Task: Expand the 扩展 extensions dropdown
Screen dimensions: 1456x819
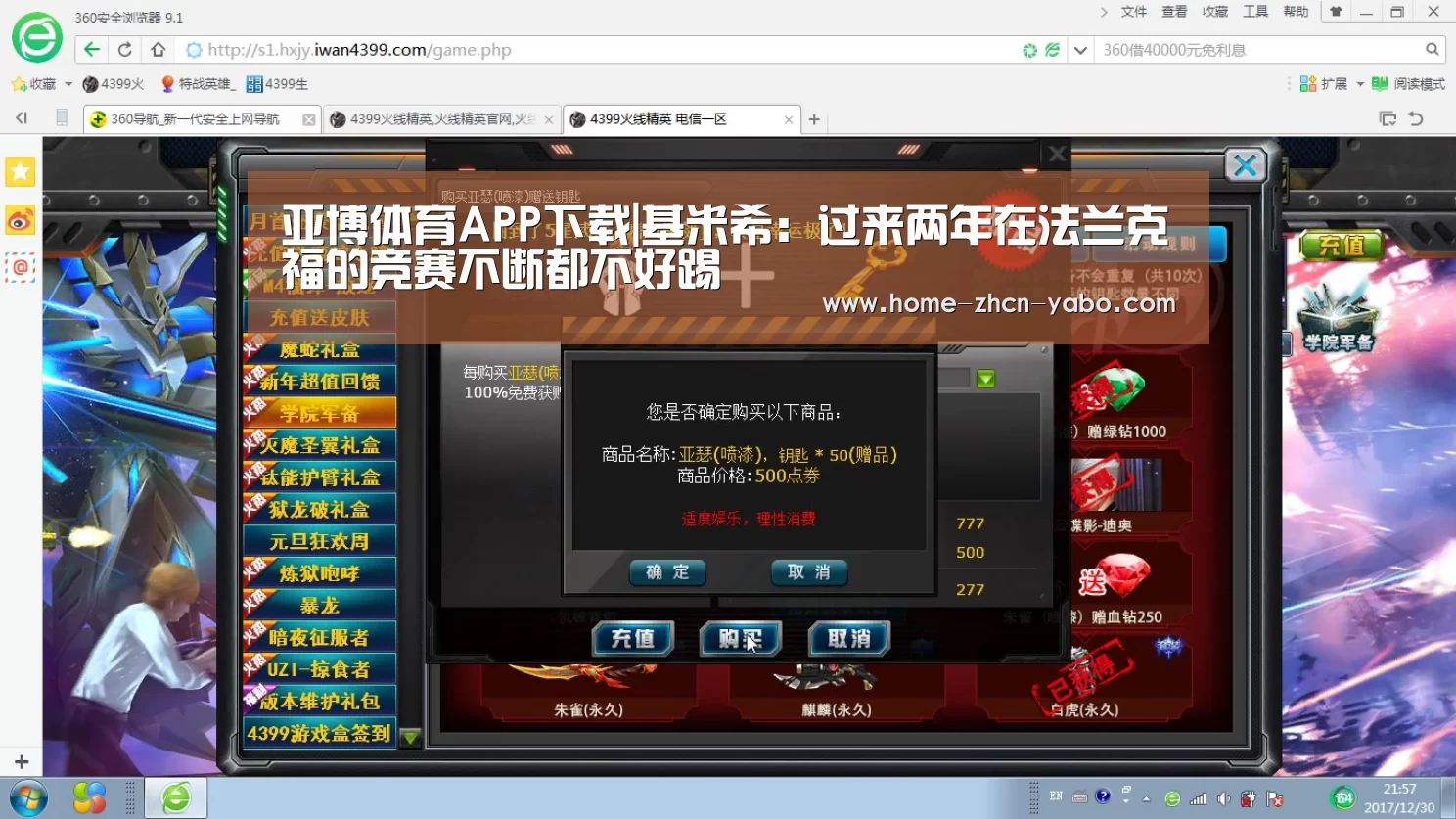Action: tap(1360, 84)
